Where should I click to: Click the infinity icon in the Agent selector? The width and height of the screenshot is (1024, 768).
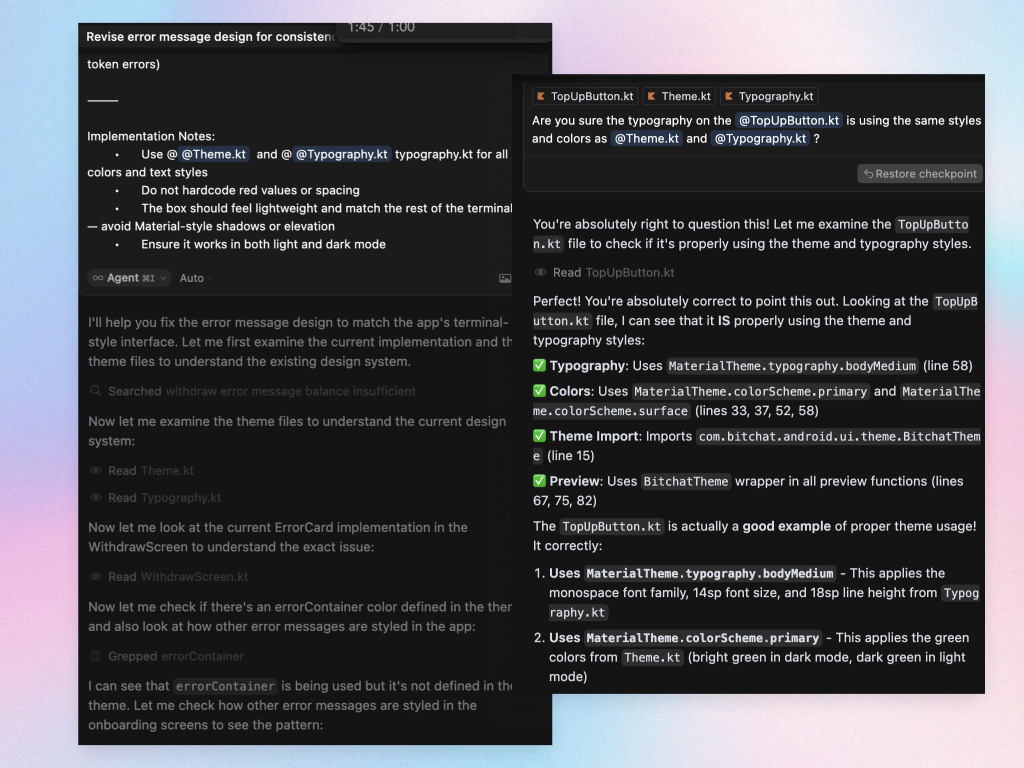pos(98,278)
